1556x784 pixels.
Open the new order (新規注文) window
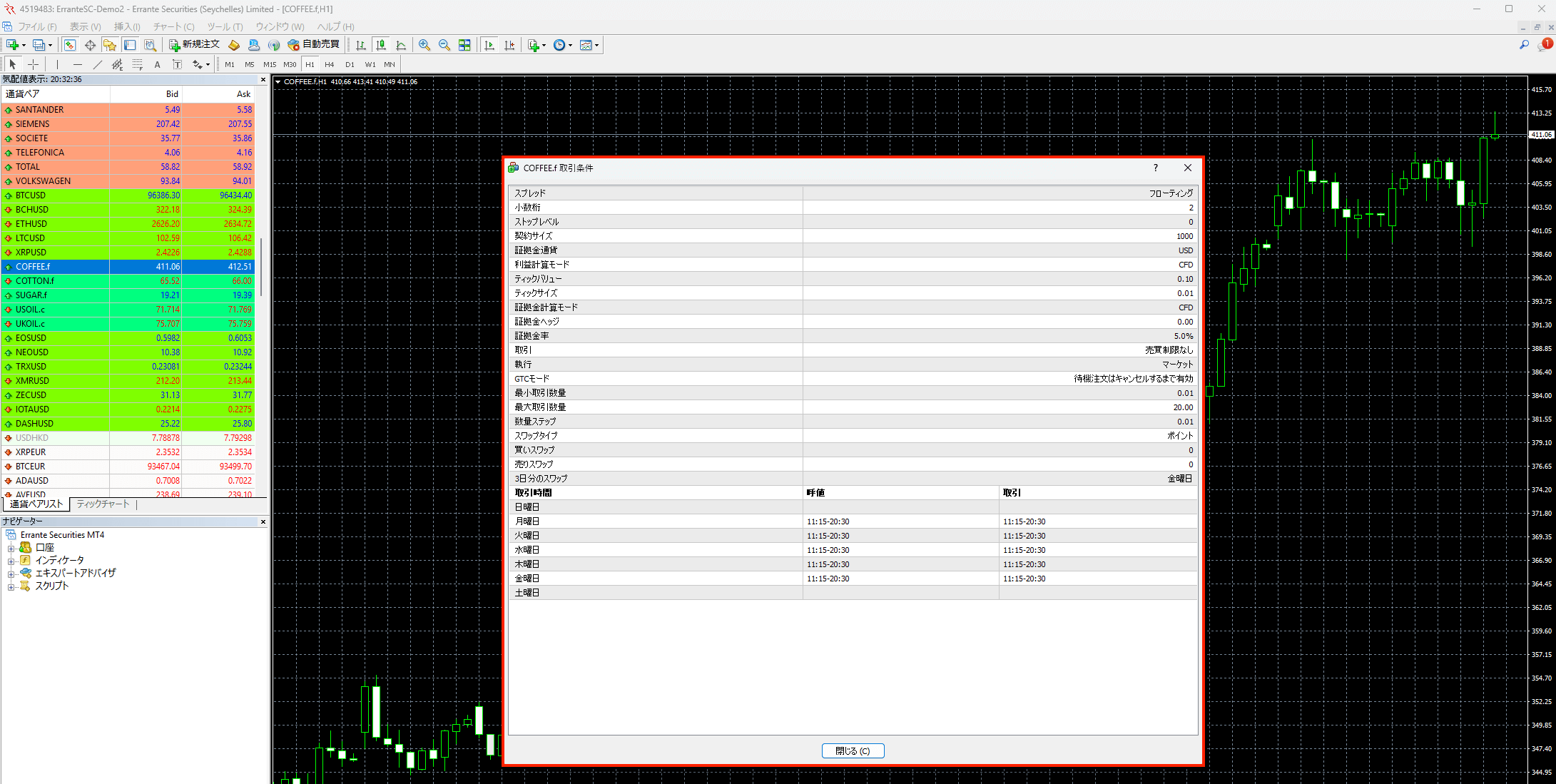pyautogui.click(x=194, y=44)
